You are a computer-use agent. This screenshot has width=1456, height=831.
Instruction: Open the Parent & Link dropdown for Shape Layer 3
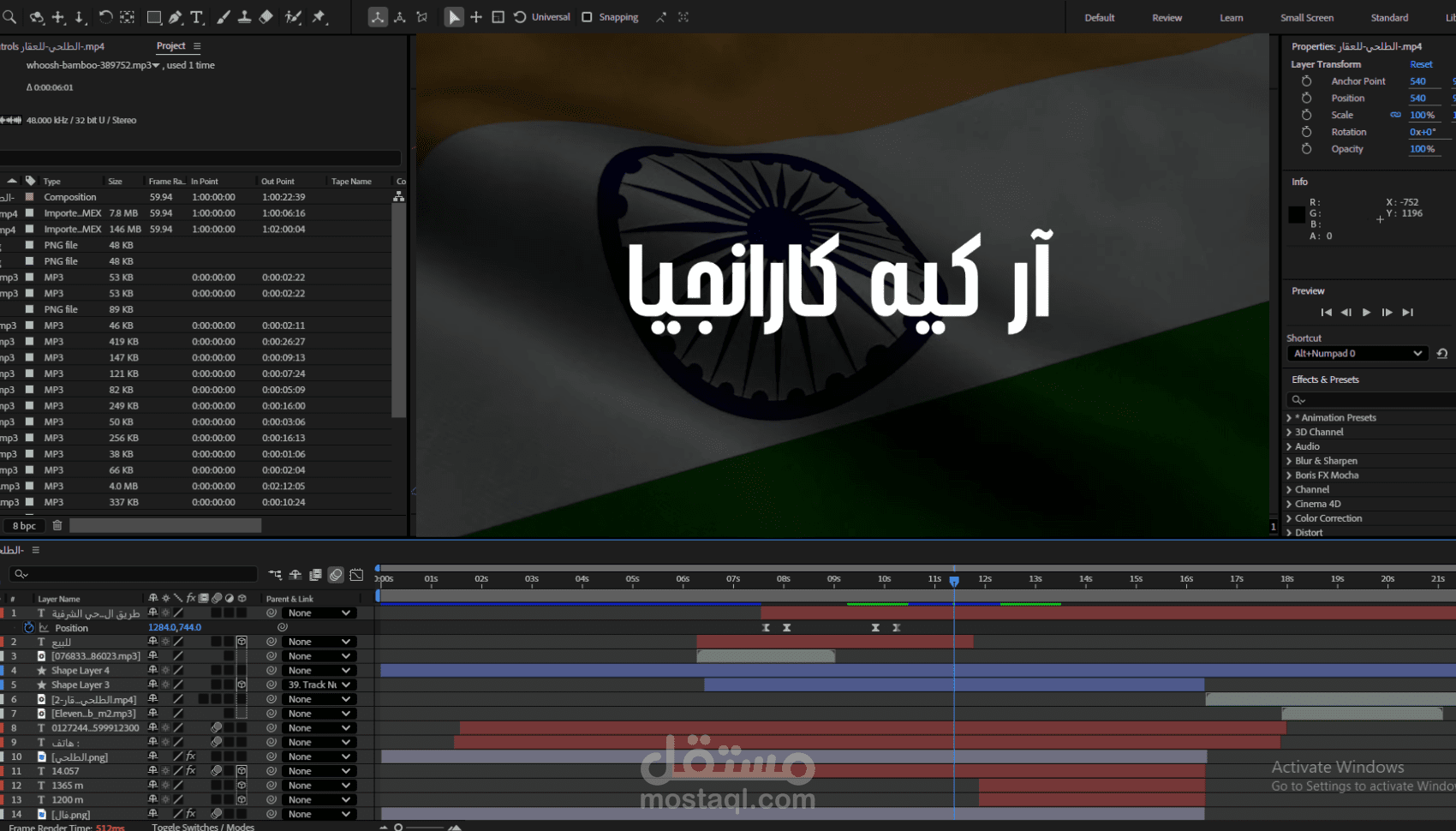tap(319, 685)
